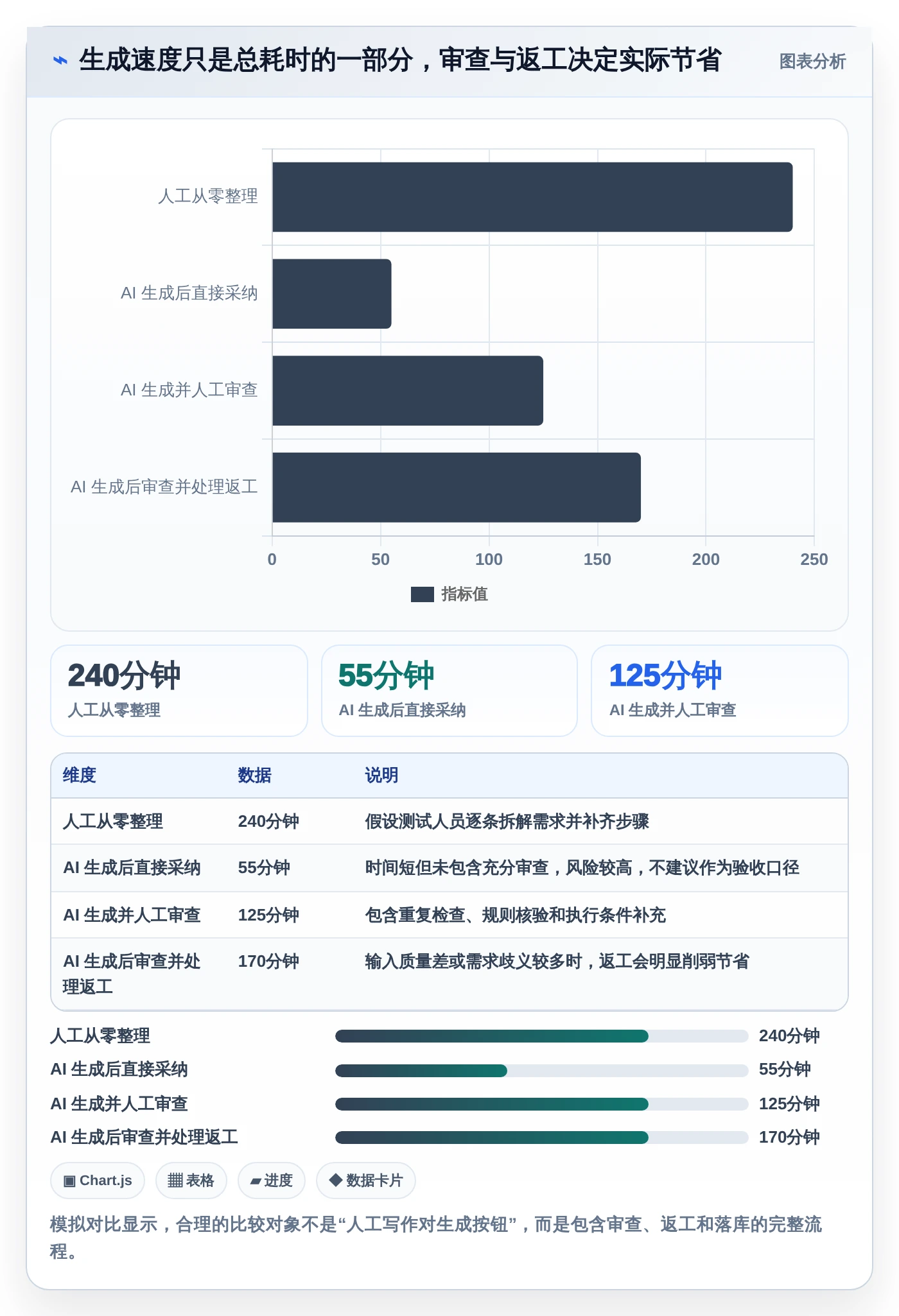Image resolution: width=899 pixels, height=1316 pixels.
Task: Click the 数据卡片 tag chip
Action: pos(366,1181)
